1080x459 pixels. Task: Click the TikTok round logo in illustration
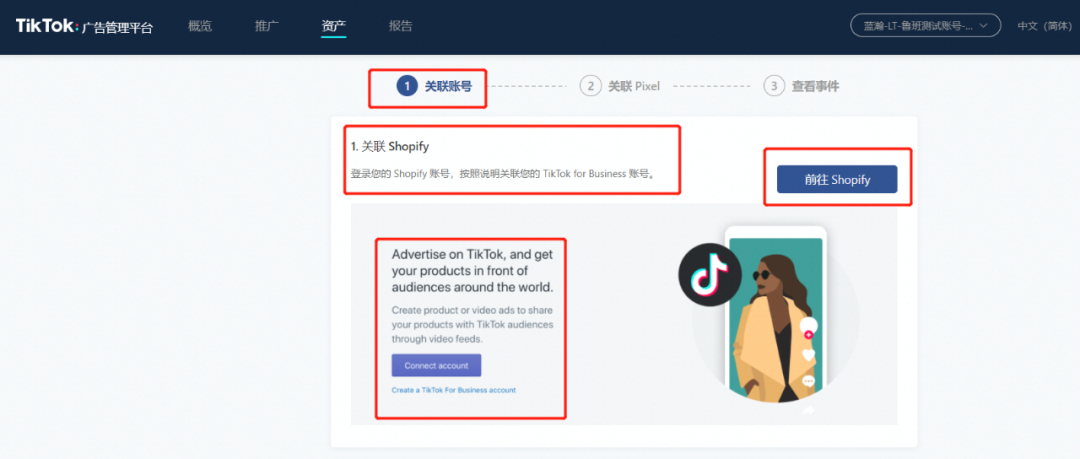click(709, 274)
